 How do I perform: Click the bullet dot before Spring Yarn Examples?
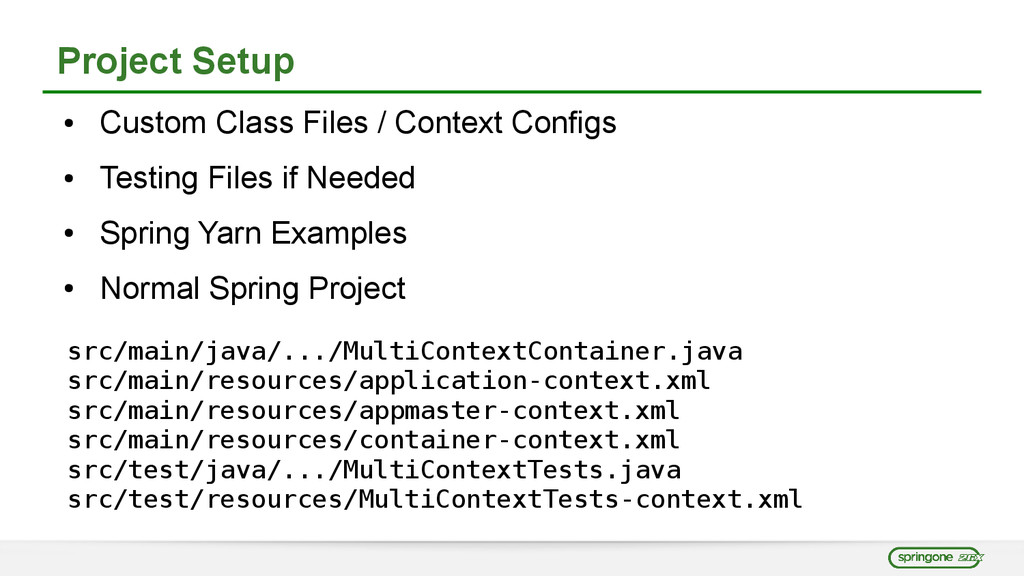pos(69,235)
